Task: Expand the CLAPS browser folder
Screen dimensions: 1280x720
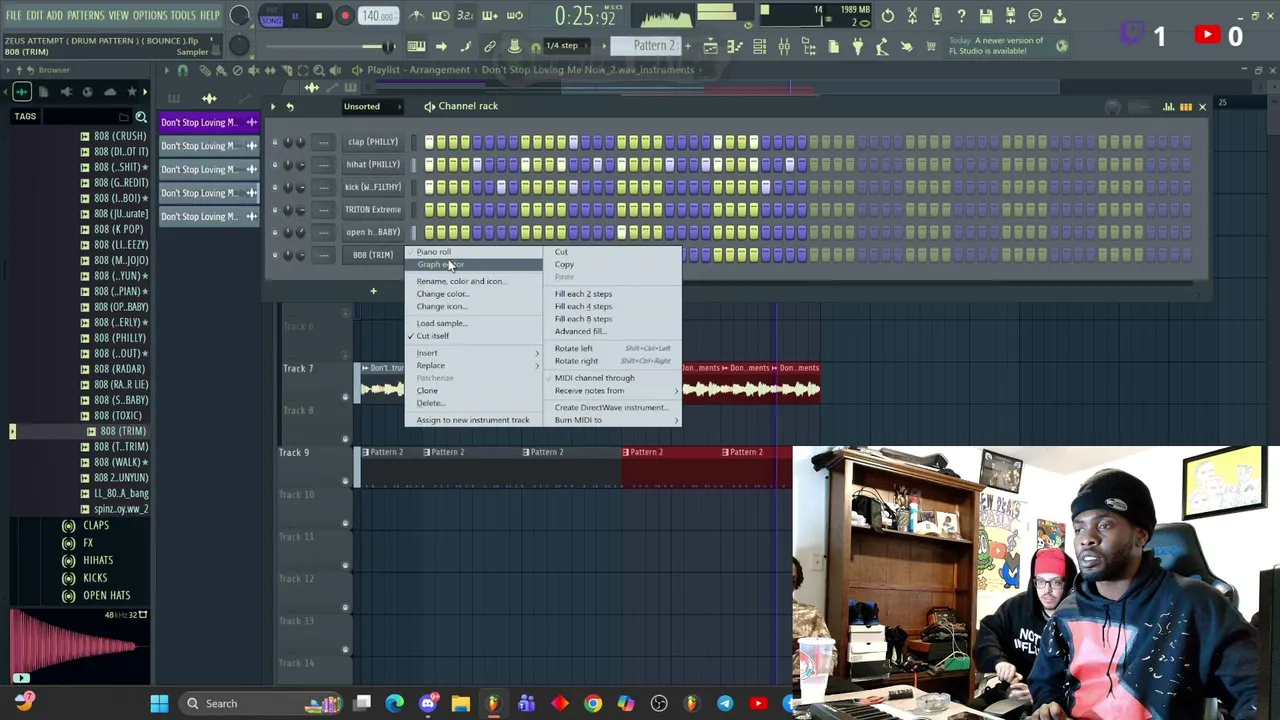Action: pos(96,526)
